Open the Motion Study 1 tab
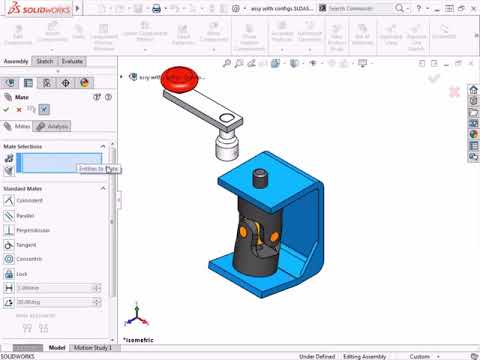The image size is (480, 360). click(x=92, y=348)
